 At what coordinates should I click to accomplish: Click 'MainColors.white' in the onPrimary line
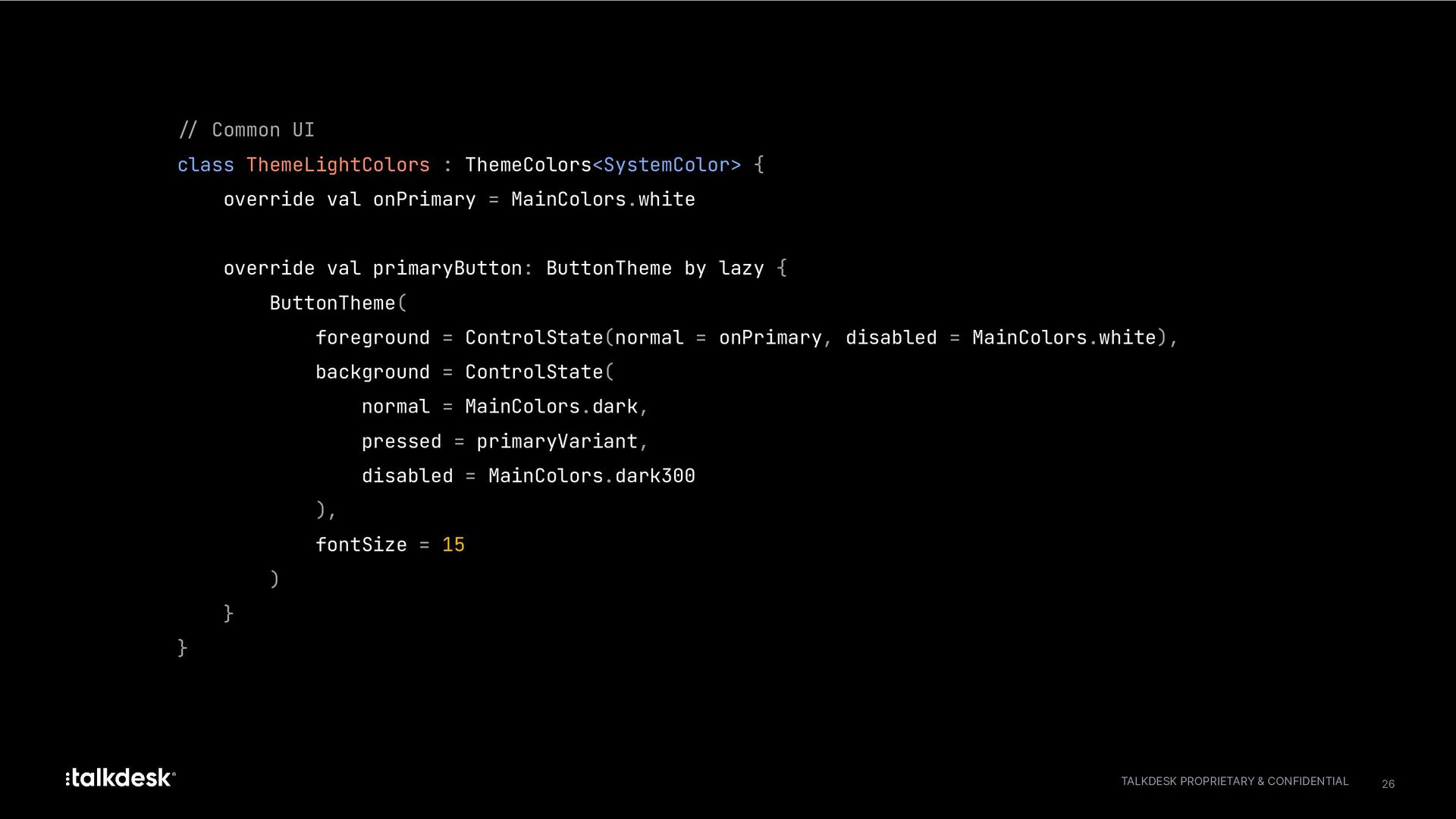click(x=603, y=199)
